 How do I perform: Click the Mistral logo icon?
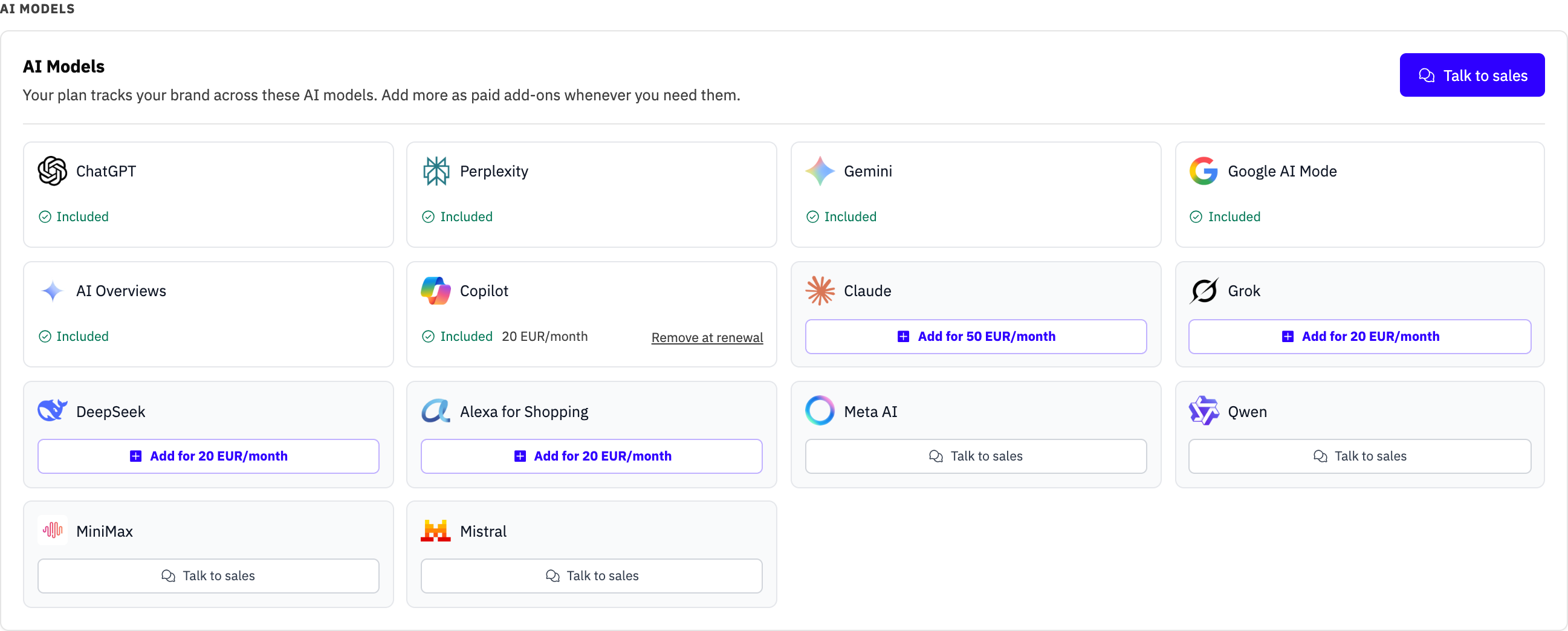coord(436,531)
